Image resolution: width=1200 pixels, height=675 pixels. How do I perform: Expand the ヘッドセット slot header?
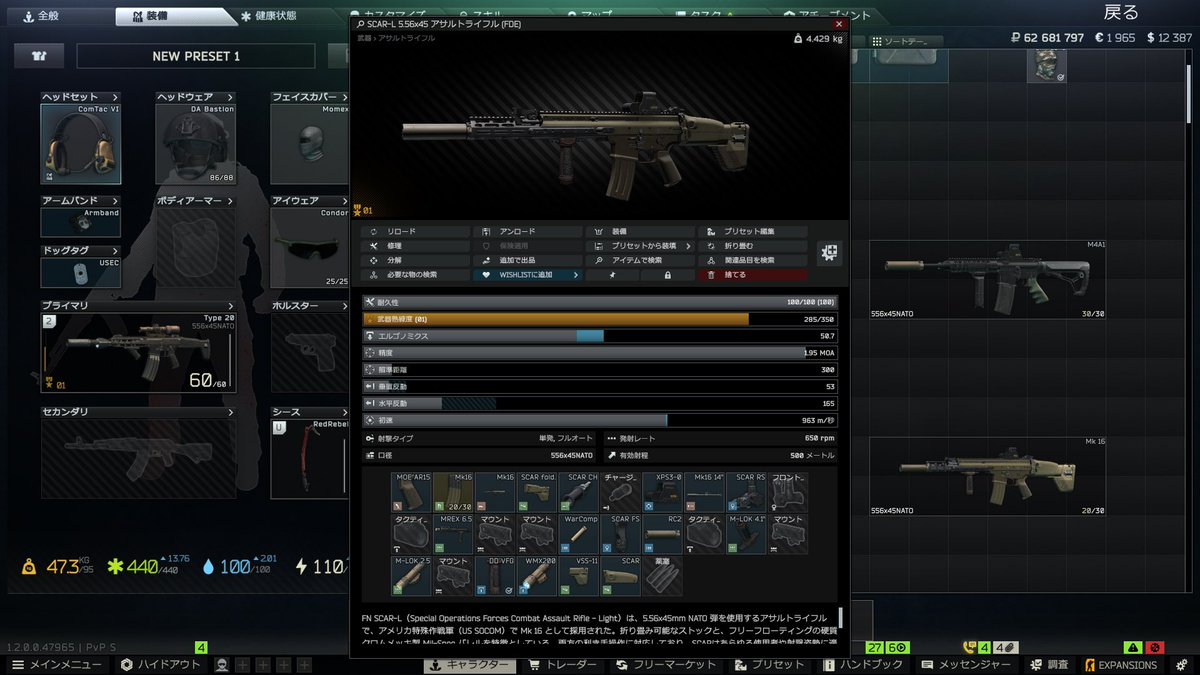[80, 97]
